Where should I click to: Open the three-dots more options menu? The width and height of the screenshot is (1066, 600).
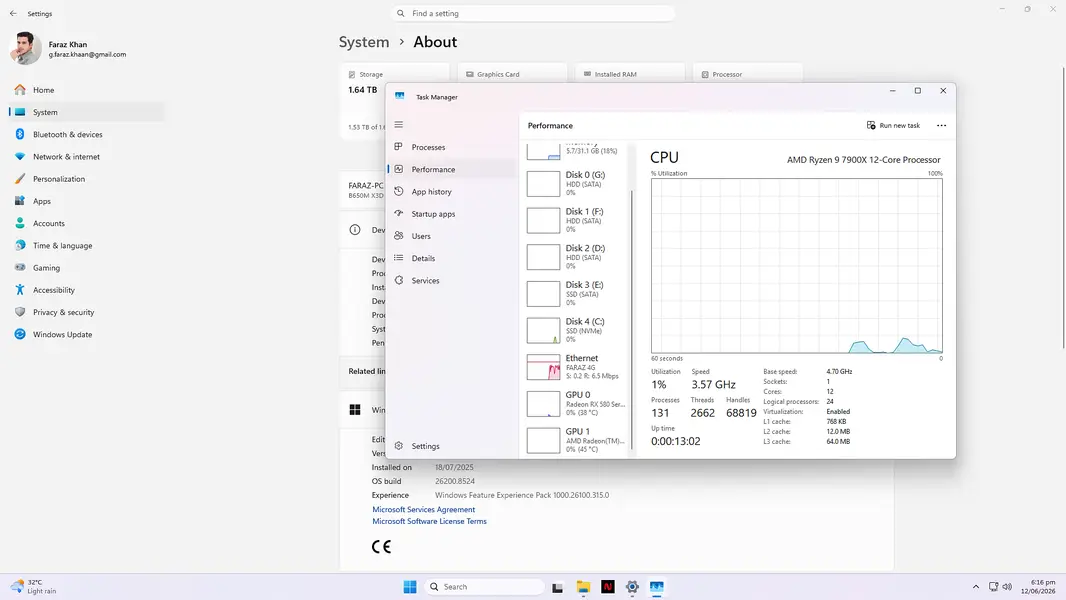[x=941, y=126]
